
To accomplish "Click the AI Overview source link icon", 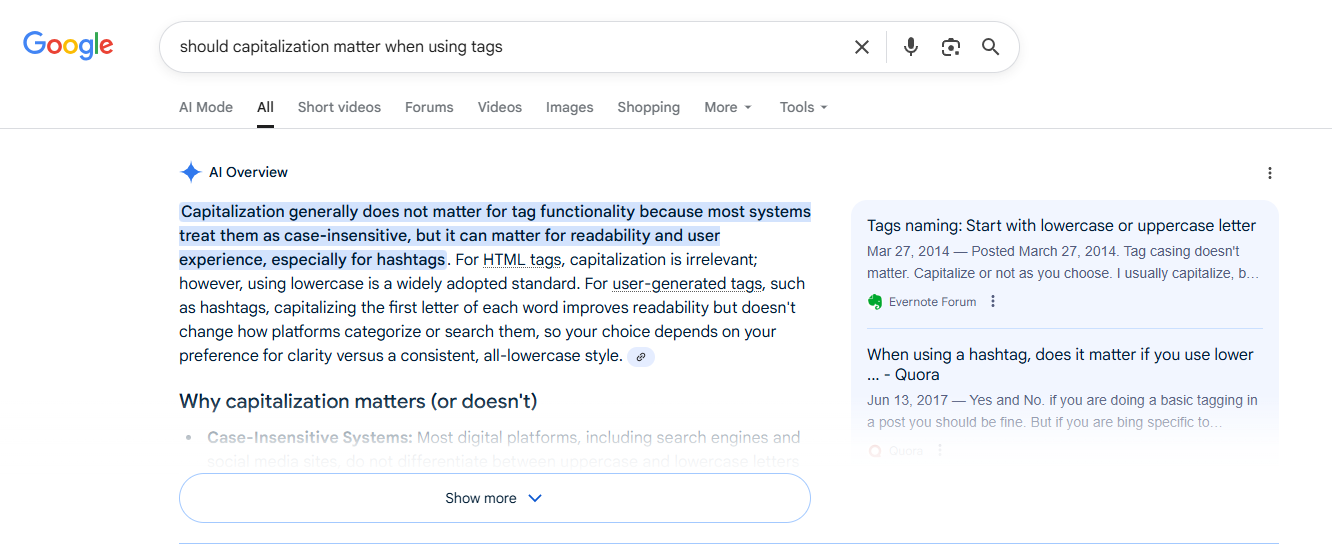I will [x=641, y=357].
